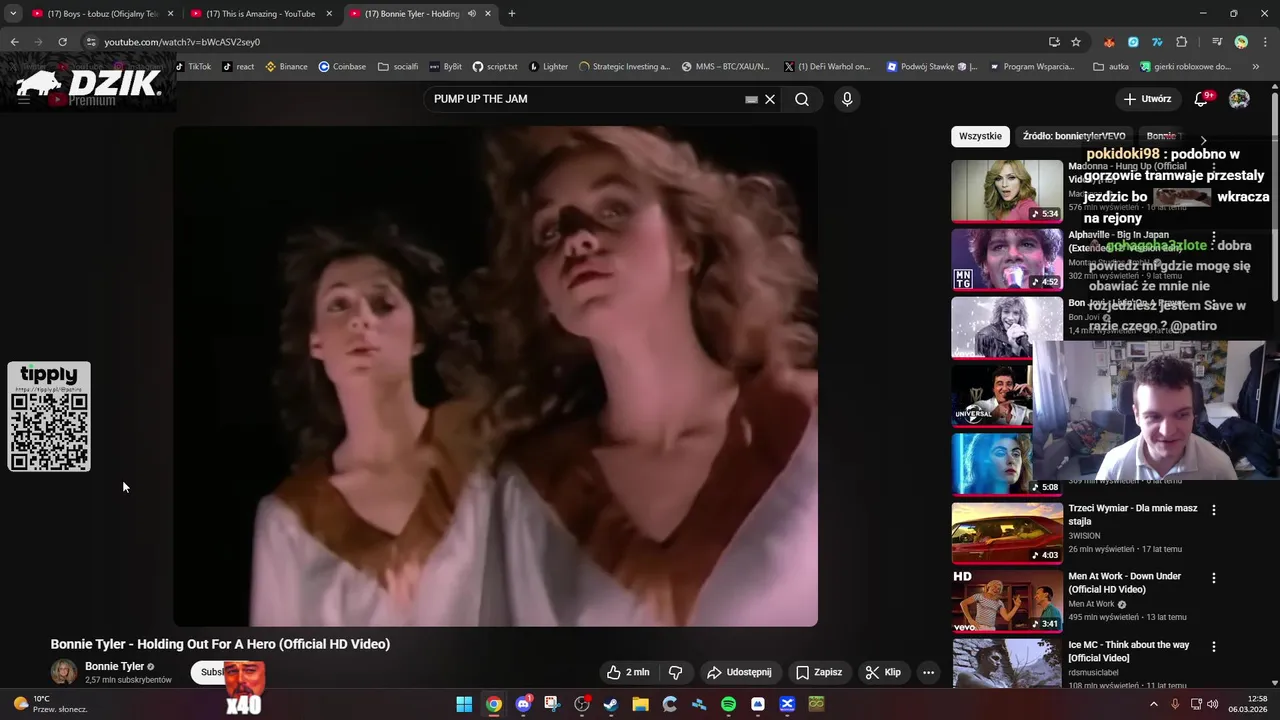
Task: Open options menu for Ice MC video
Action: pos(1214,646)
